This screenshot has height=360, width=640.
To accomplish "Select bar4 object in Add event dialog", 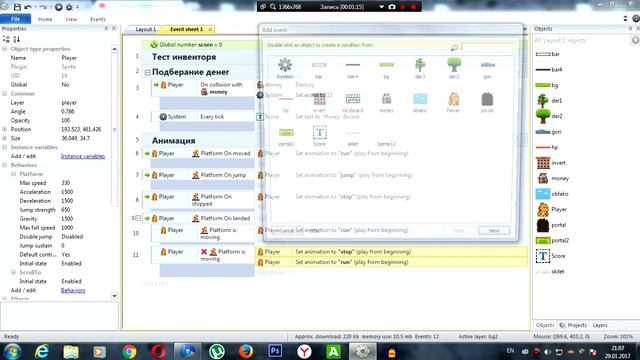I will coord(353,68).
